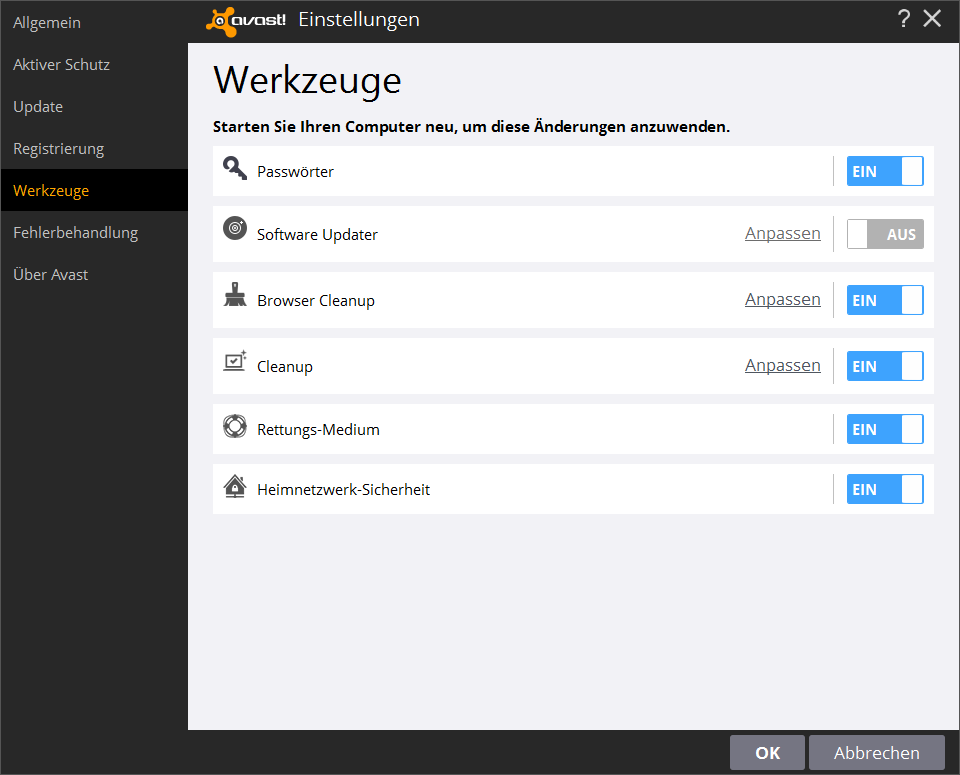Open the Allgemein settings section

(x=94, y=23)
